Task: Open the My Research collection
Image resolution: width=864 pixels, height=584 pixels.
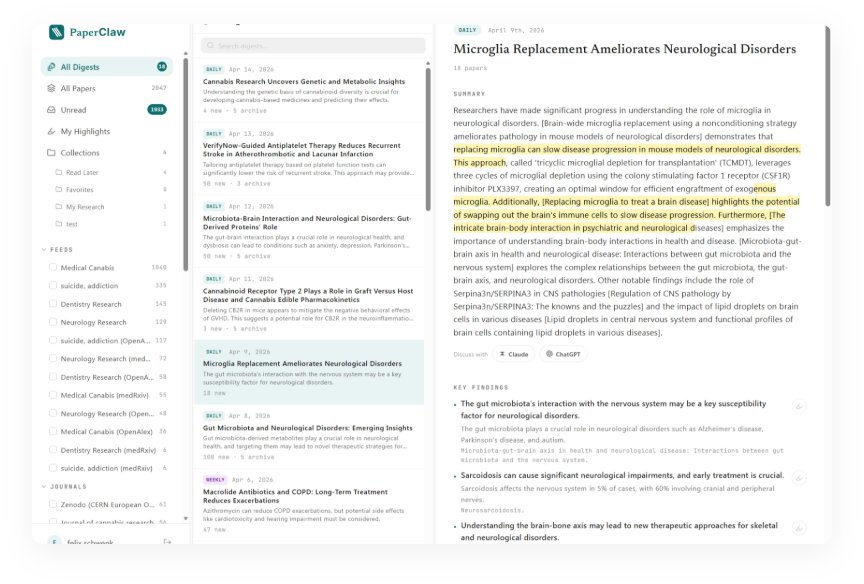Action: coord(110,207)
